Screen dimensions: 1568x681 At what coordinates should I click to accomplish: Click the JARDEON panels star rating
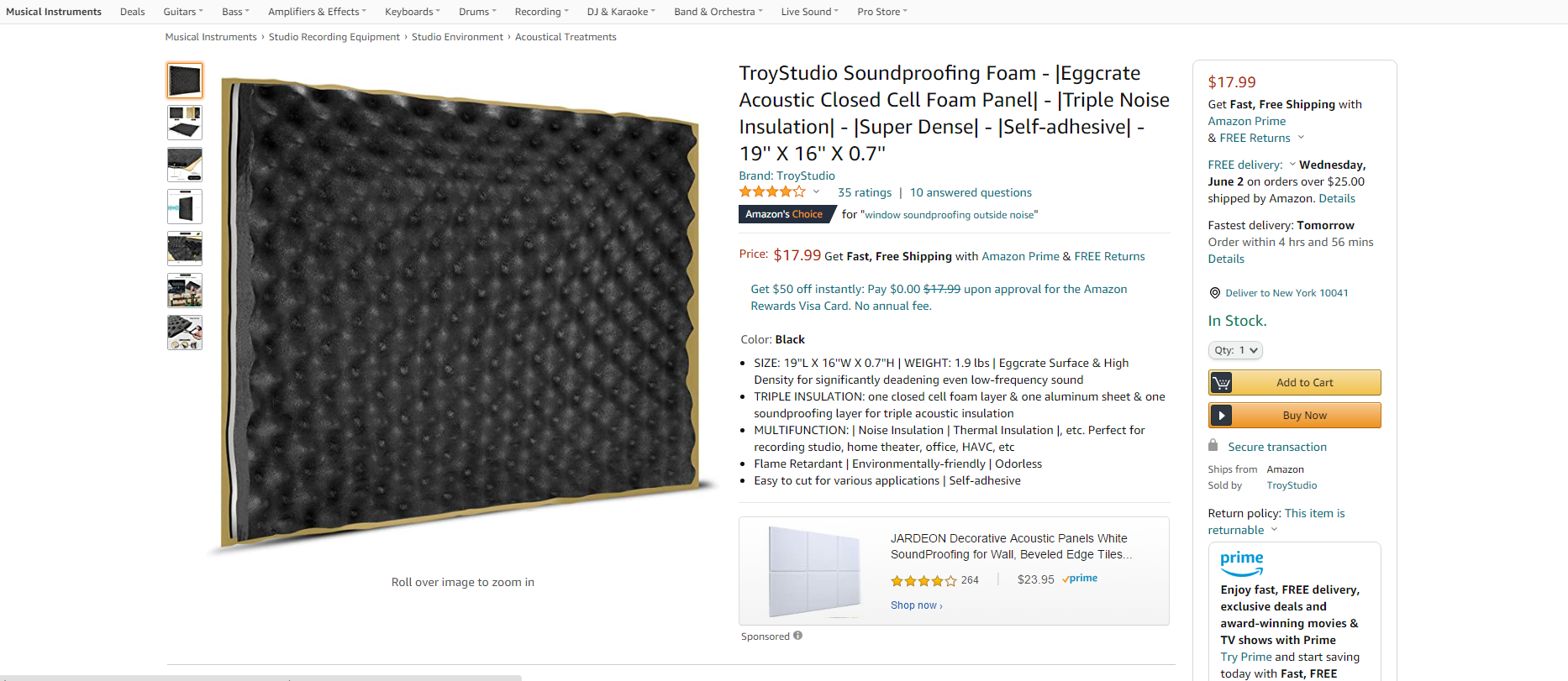click(923, 580)
